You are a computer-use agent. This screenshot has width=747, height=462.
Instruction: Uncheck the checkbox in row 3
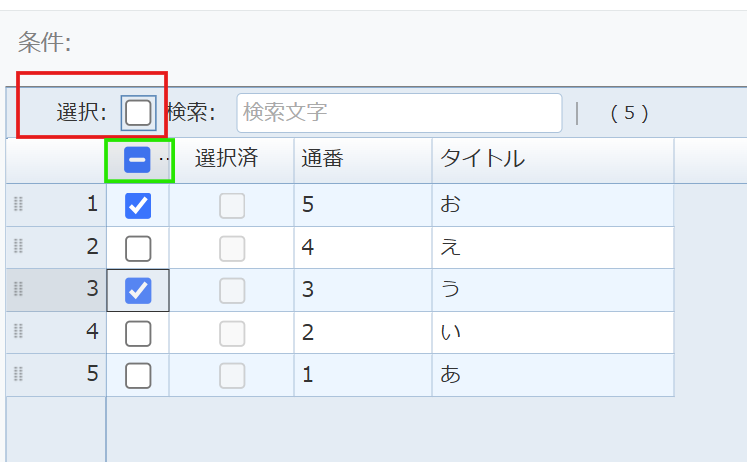coord(138,291)
